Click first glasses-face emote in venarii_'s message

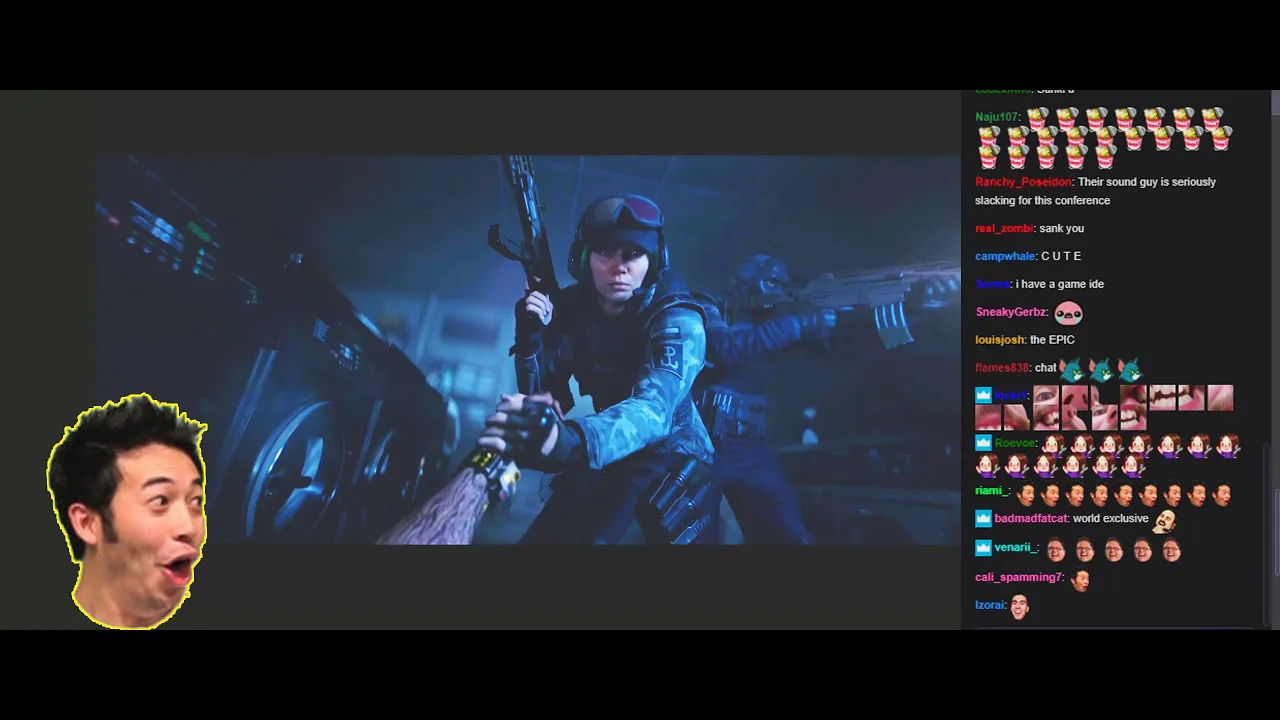click(1055, 549)
